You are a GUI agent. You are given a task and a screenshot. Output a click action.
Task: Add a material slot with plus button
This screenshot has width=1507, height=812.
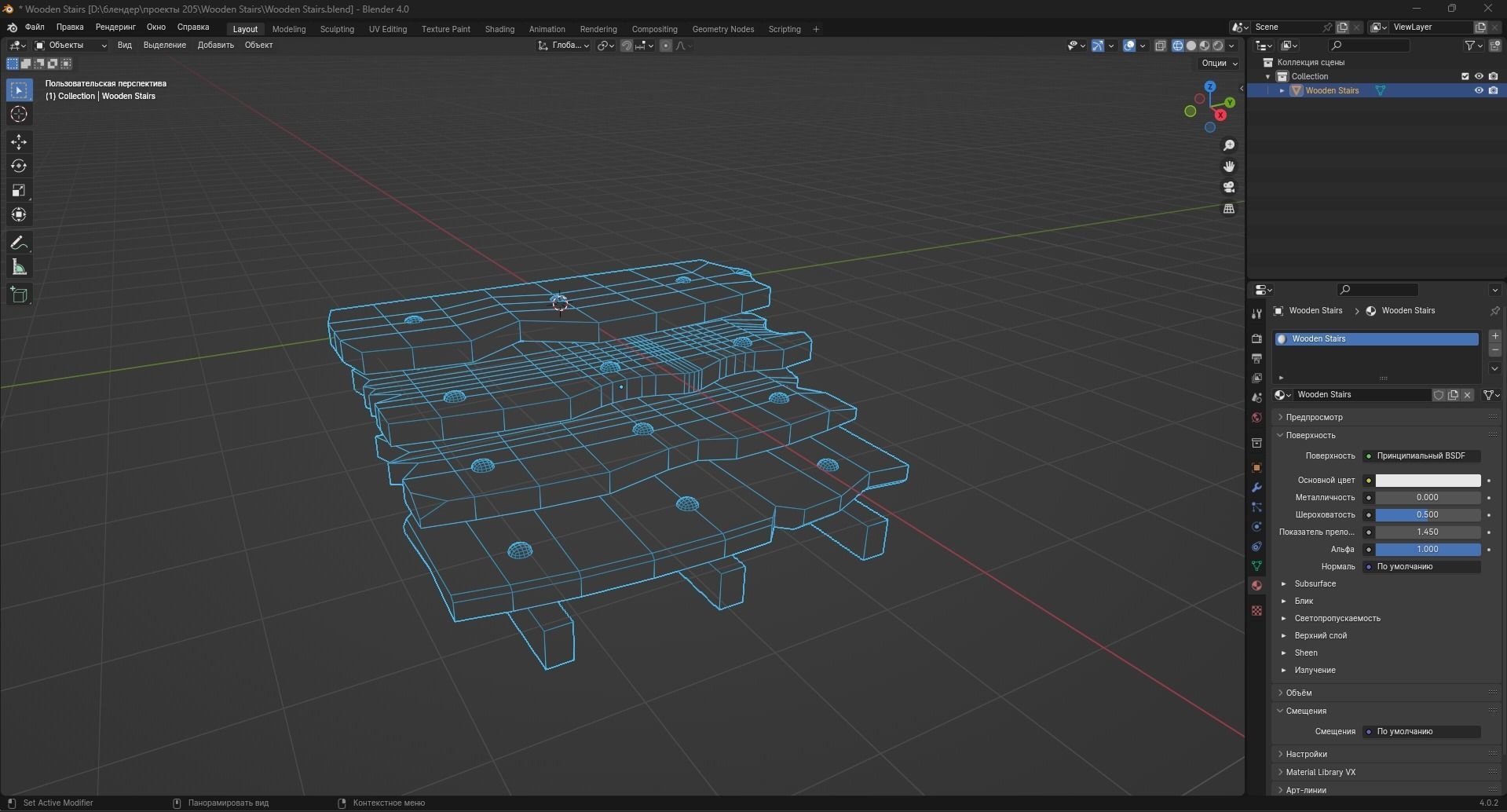(1494, 336)
